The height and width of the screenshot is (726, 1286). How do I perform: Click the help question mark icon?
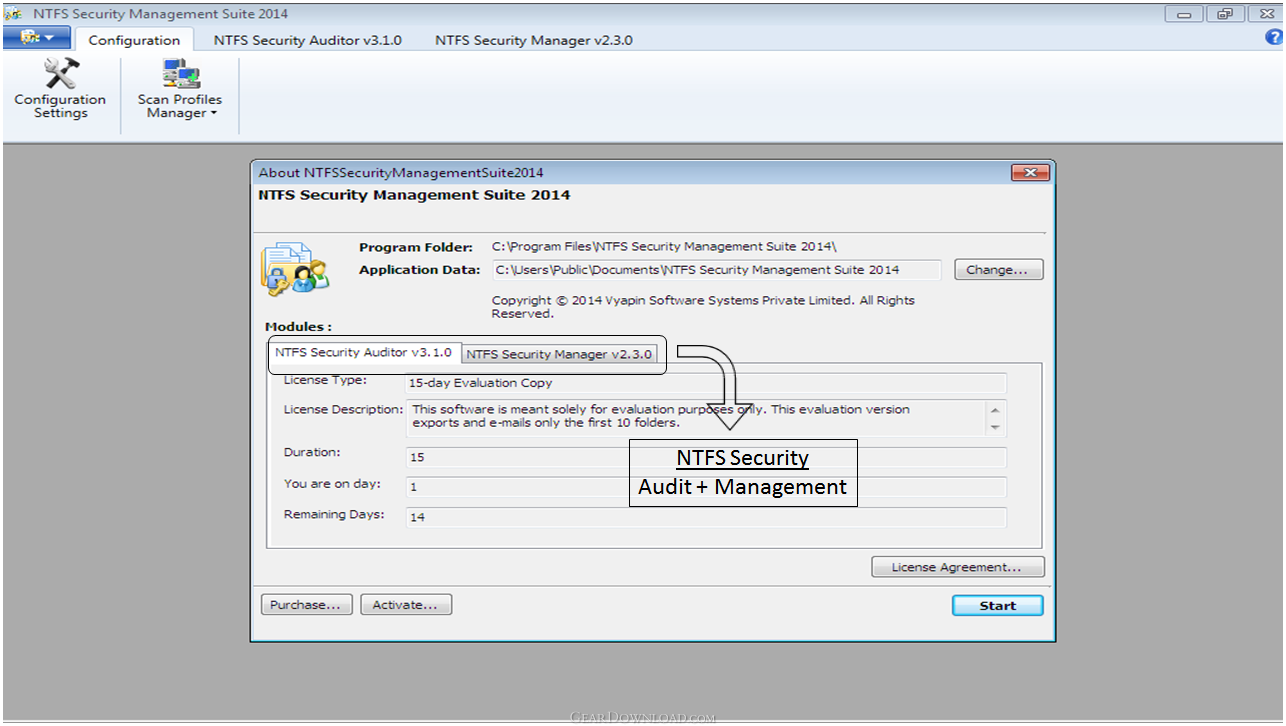pos(1273,38)
